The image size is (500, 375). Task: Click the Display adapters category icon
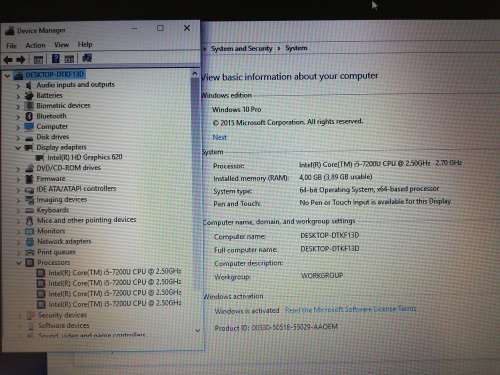pyautogui.click(x=29, y=147)
